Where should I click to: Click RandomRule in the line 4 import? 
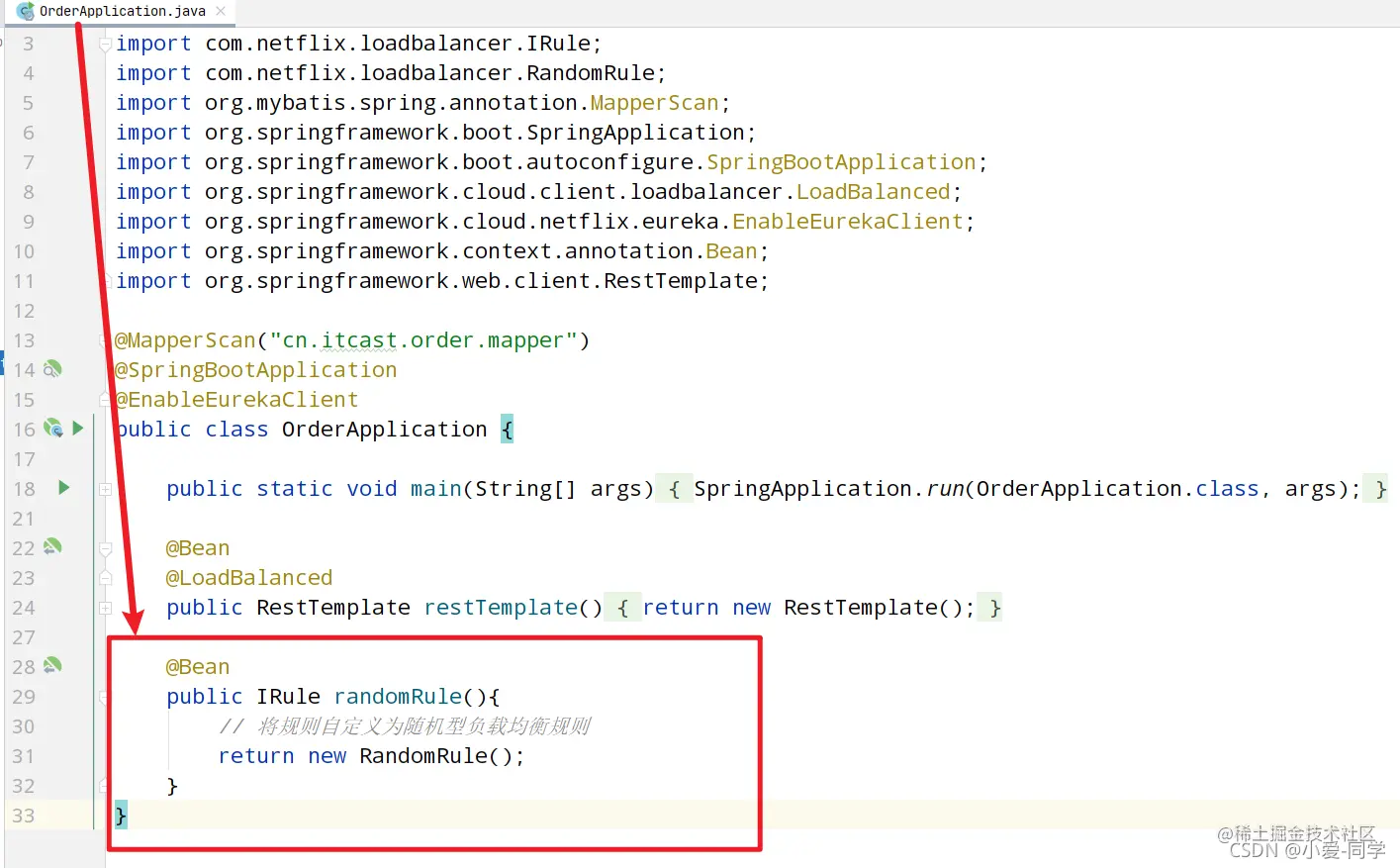(591, 73)
